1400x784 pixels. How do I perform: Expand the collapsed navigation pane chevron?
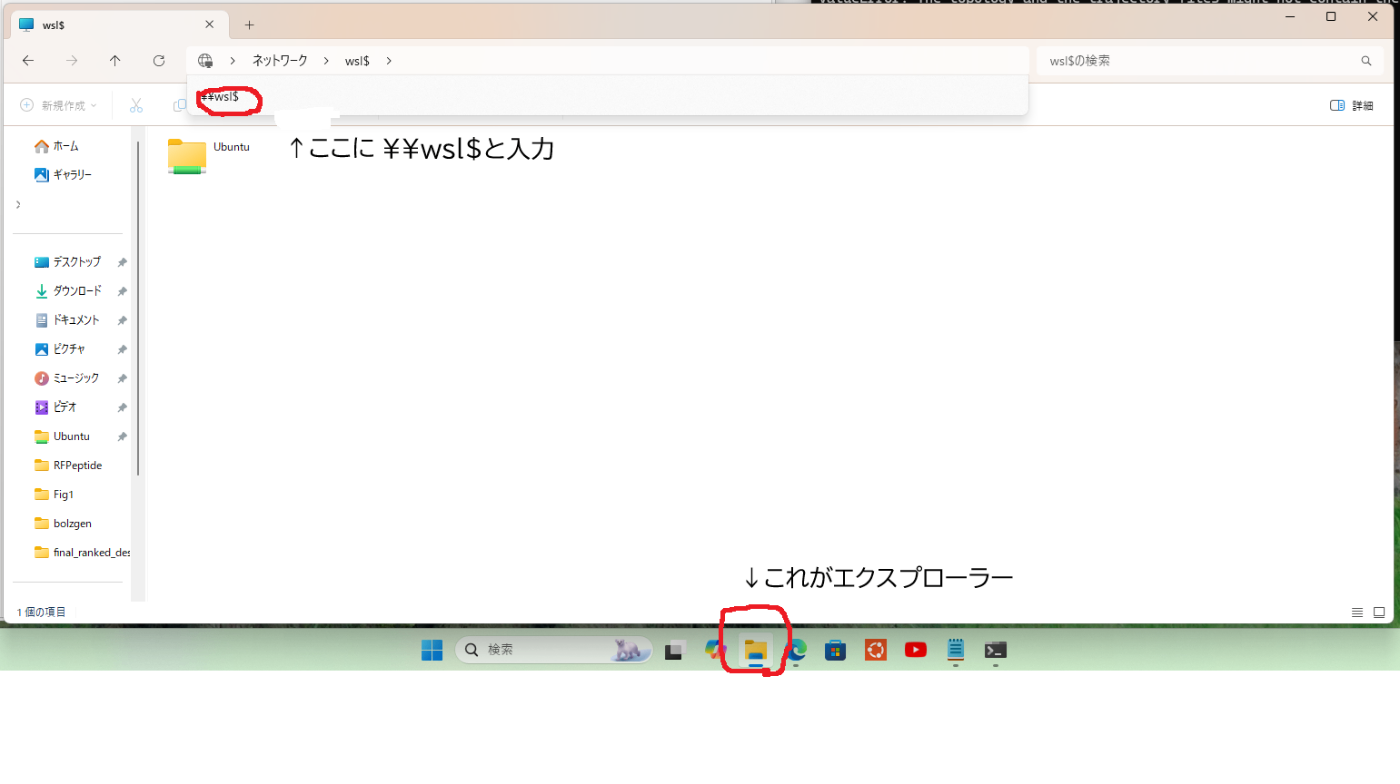18,204
